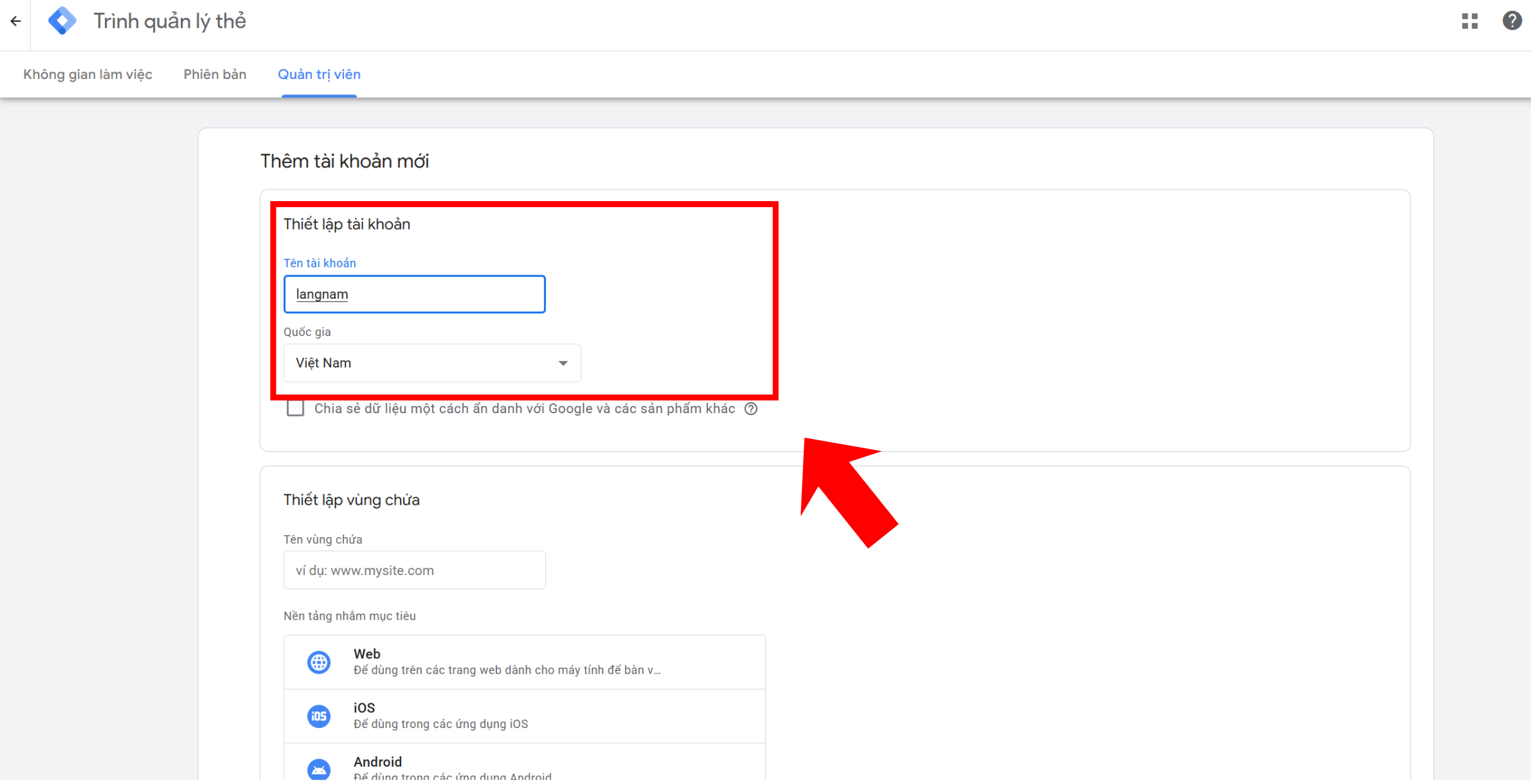Choose the iOS target platform row
Image resolution: width=1531 pixels, height=784 pixels.
(524, 717)
